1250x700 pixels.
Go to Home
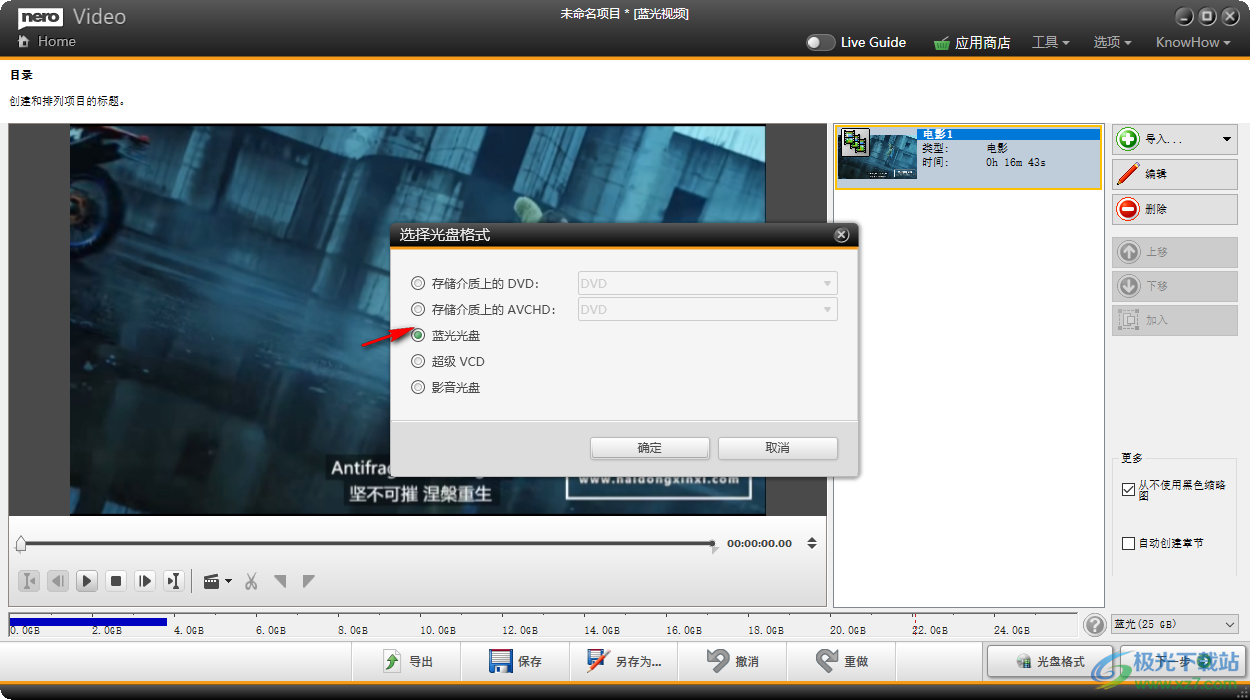47,41
